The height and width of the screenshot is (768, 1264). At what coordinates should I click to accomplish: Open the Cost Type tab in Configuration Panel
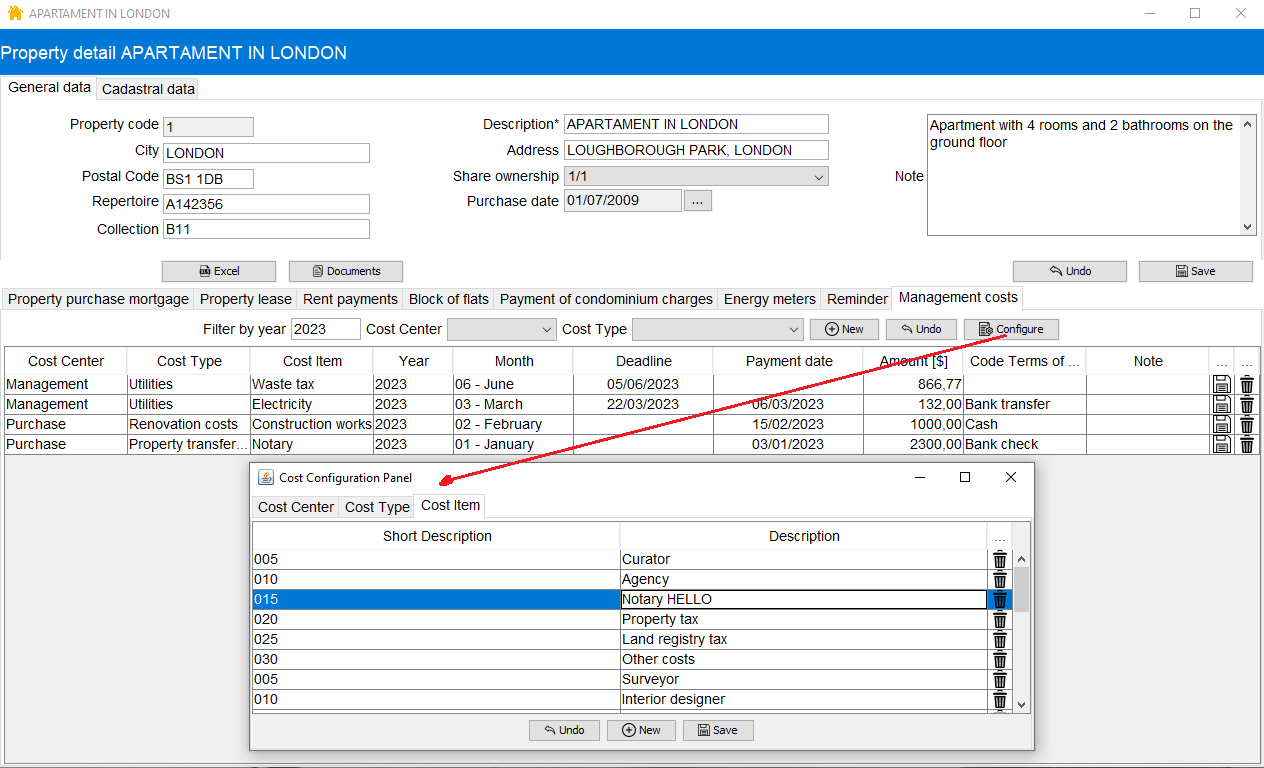tap(376, 507)
